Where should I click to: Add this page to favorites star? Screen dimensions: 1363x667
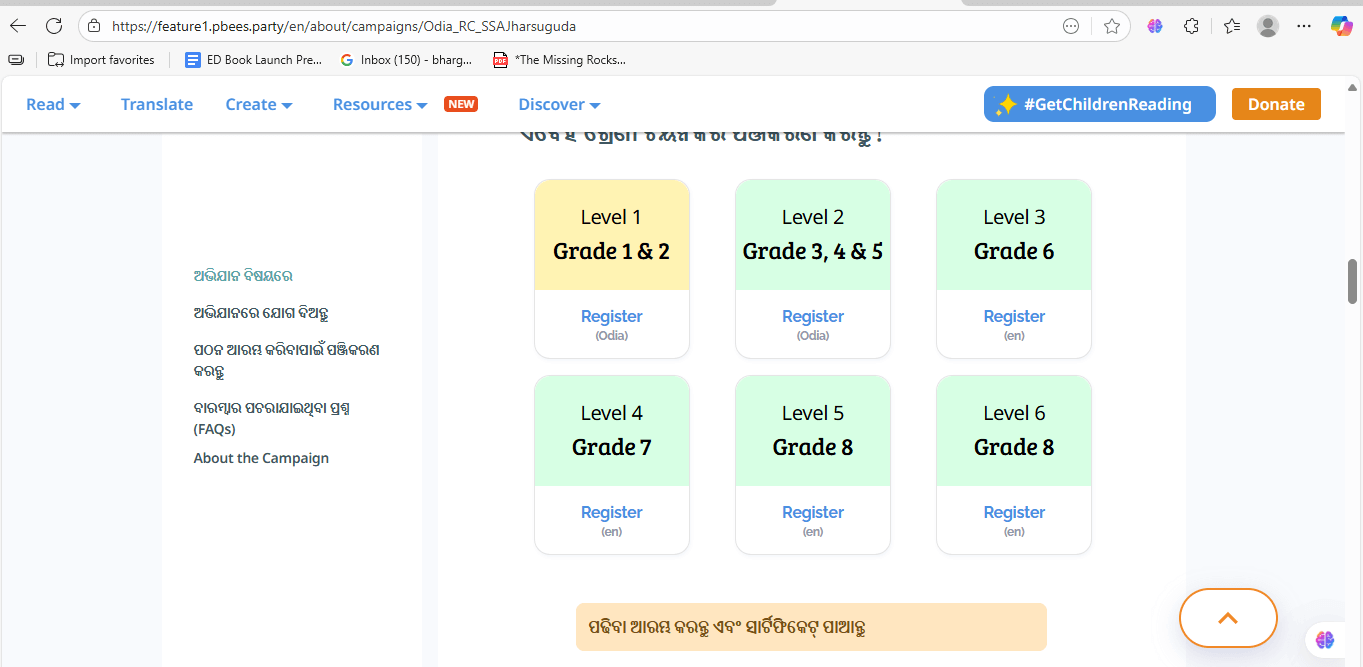tap(1111, 26)
